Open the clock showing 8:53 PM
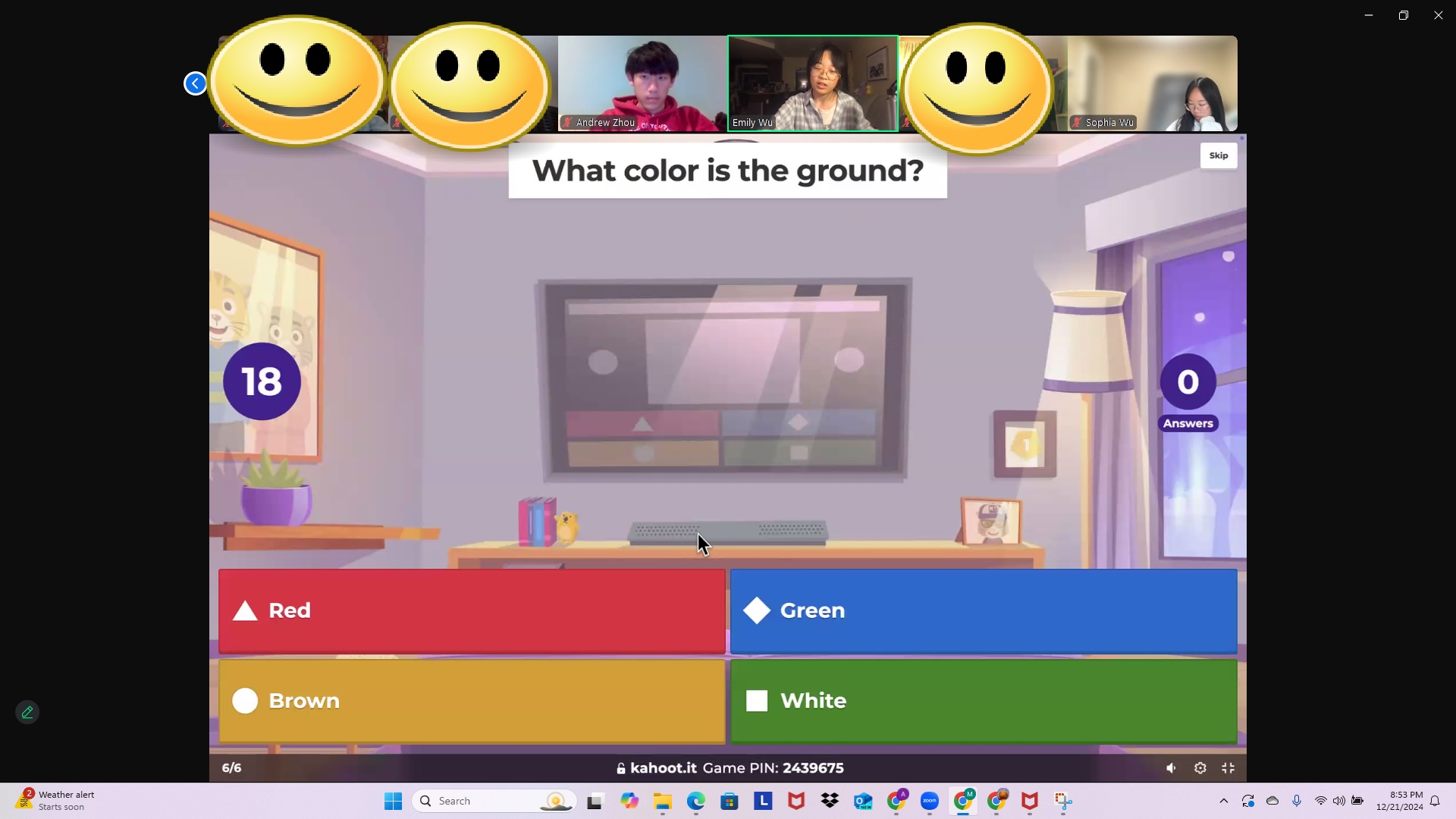The height and width of the screenshot is (819, 1456). click(1400, 801)
